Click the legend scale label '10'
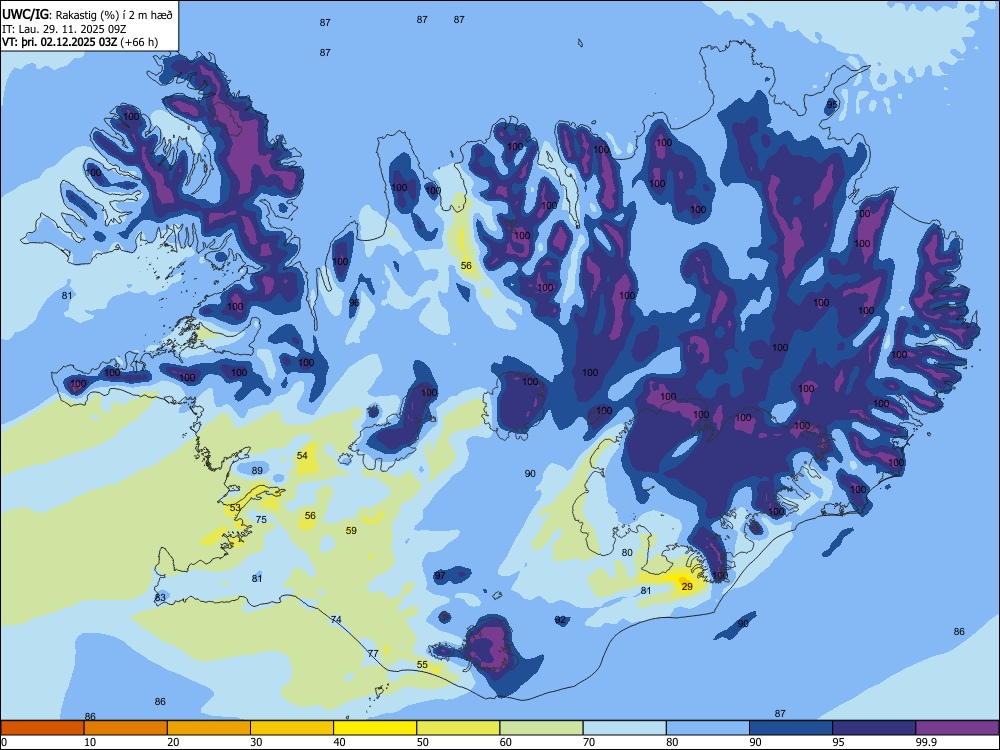The width and height of the screenshot is (1000, 750). (90, 742)
